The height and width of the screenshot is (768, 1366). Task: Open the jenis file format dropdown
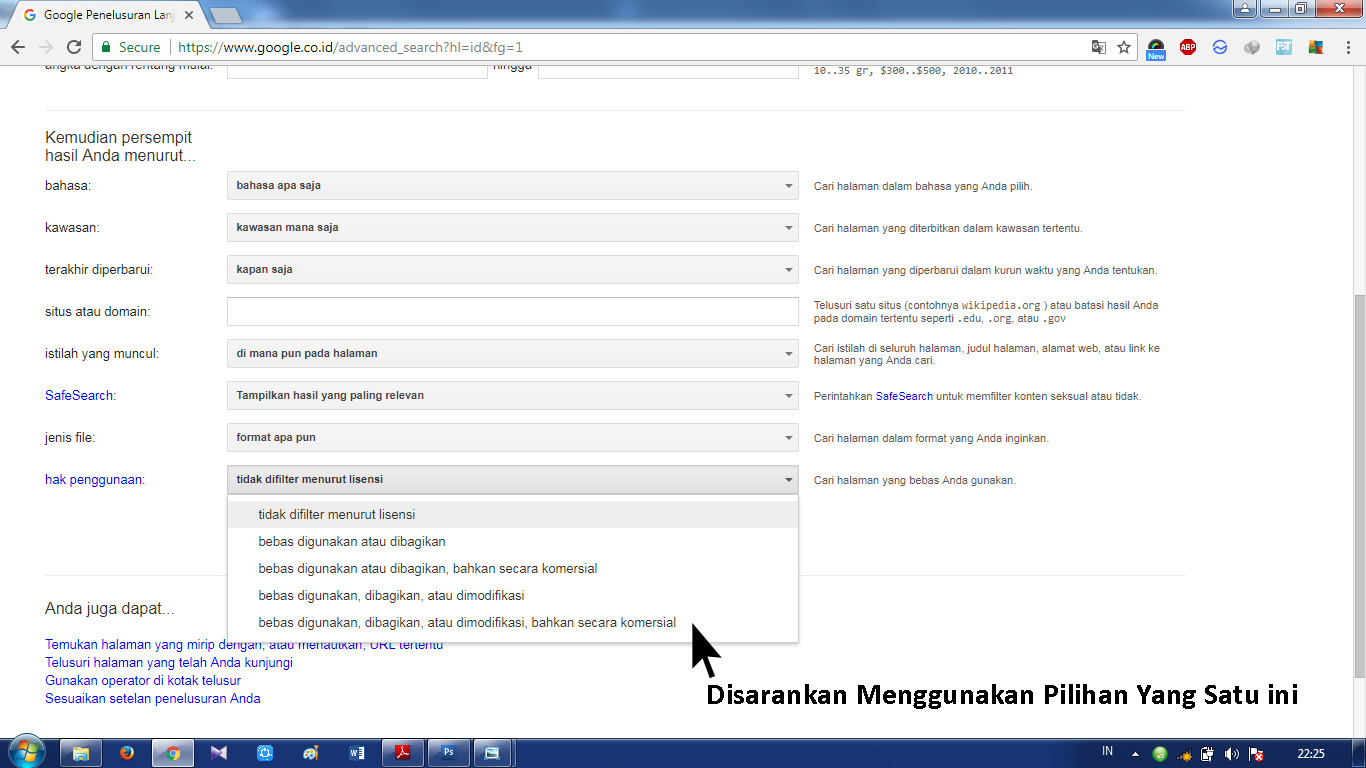coord(513,437)
